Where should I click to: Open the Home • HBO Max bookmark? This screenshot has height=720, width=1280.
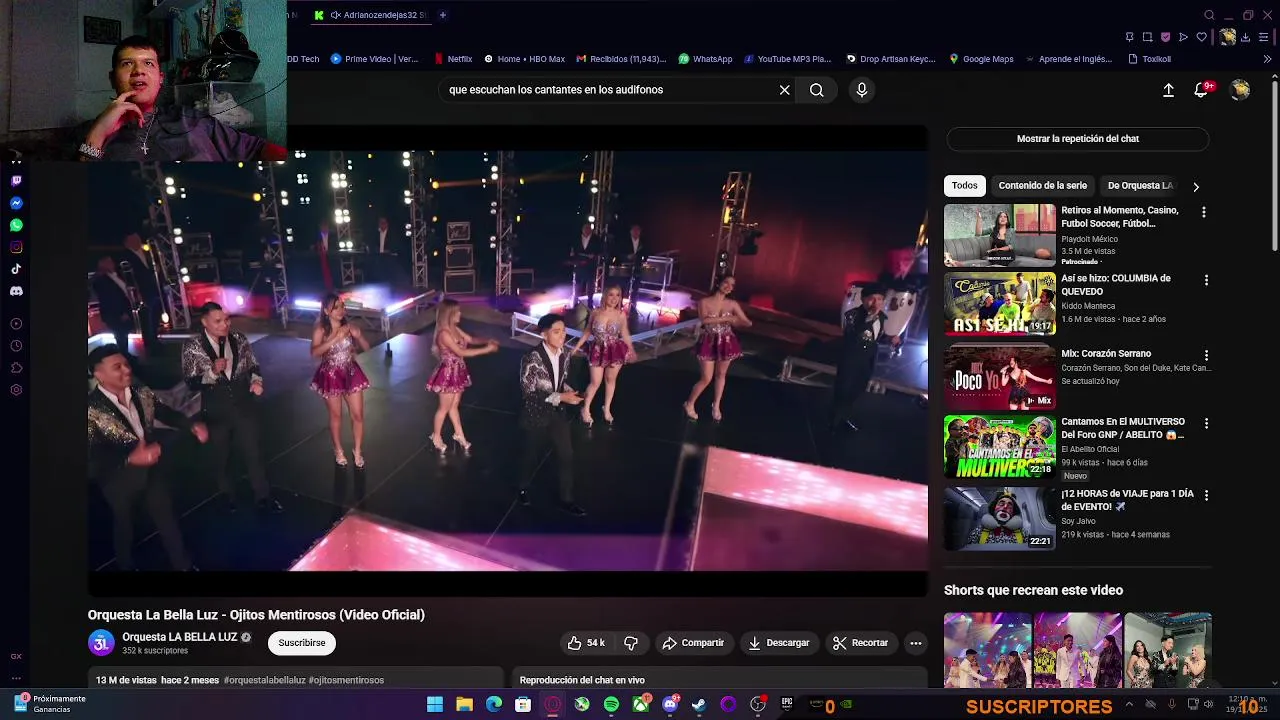pos(524,59)
